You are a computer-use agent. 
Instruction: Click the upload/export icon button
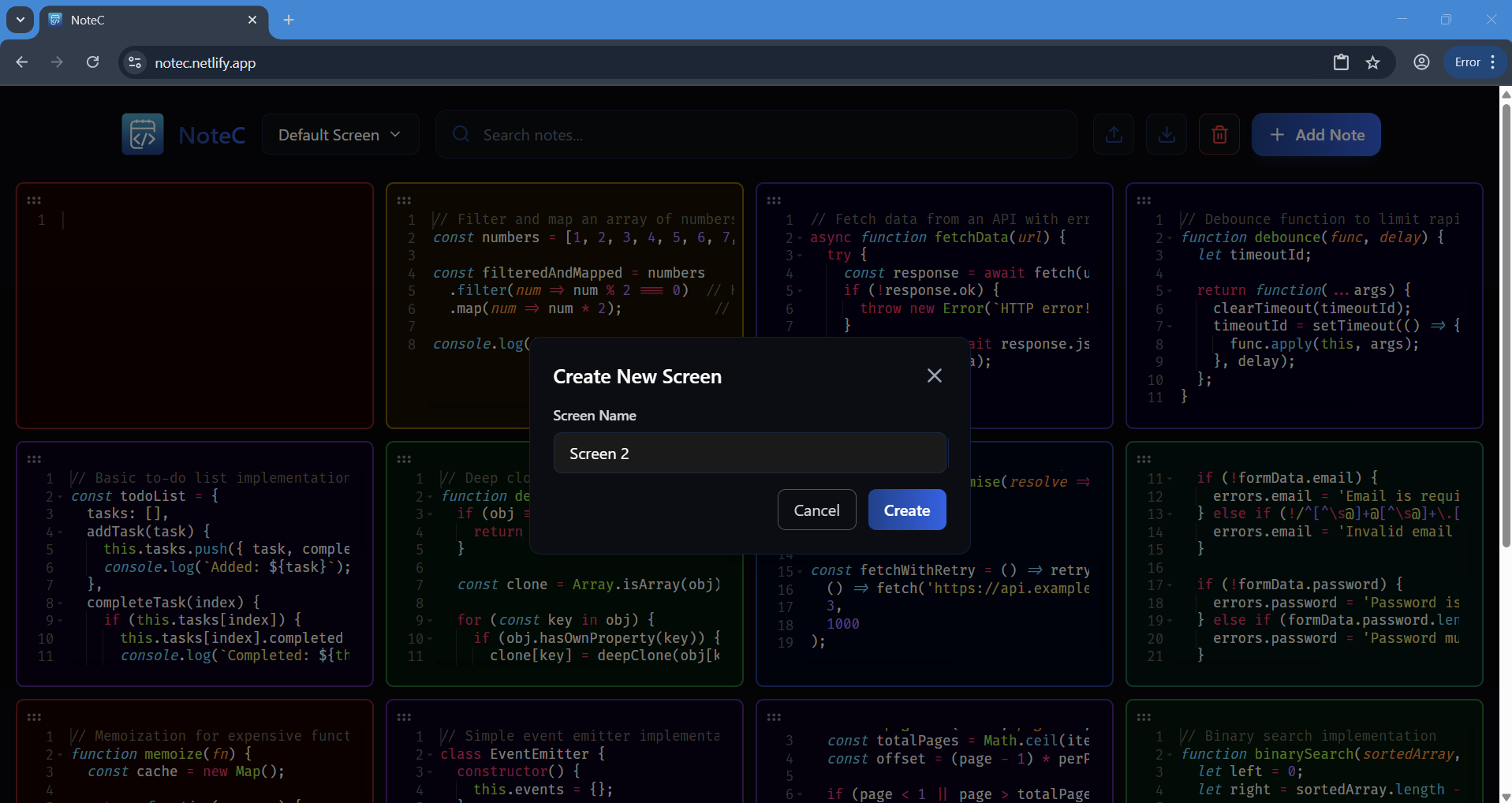pos(1114,134)
